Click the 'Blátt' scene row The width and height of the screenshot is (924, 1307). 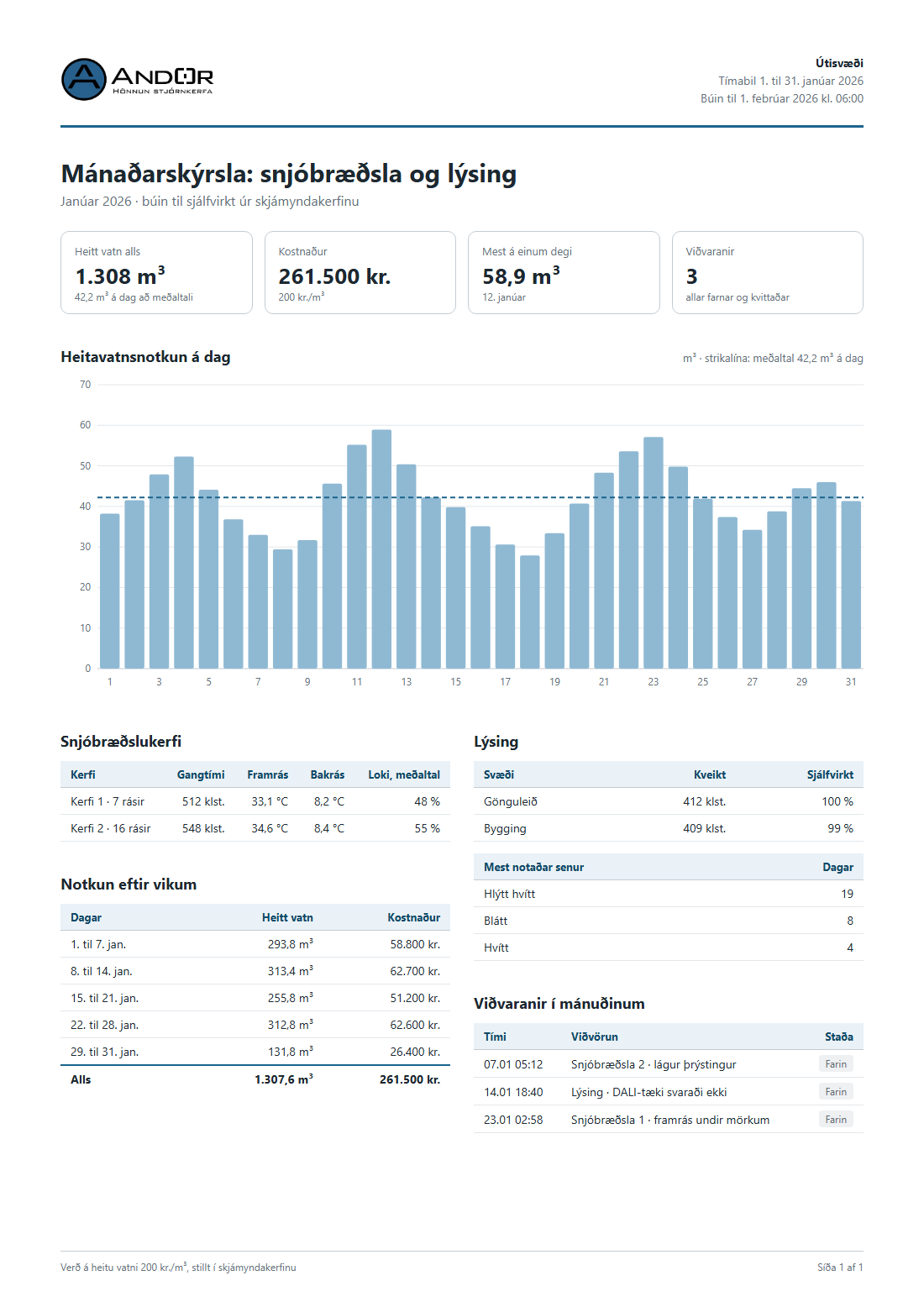pyautogui.click(x=669, y=921)
